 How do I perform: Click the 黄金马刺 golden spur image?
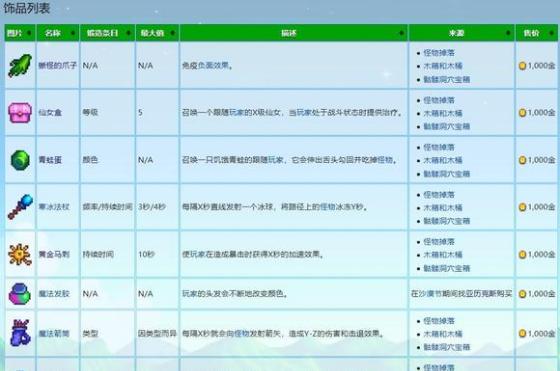click(x=20, y=254)
